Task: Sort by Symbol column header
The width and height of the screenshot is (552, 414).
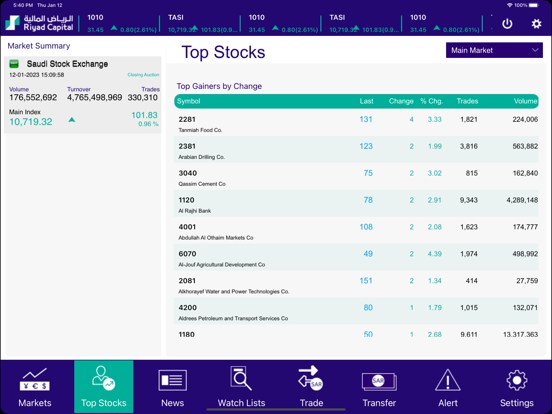Action: (188, 101)
